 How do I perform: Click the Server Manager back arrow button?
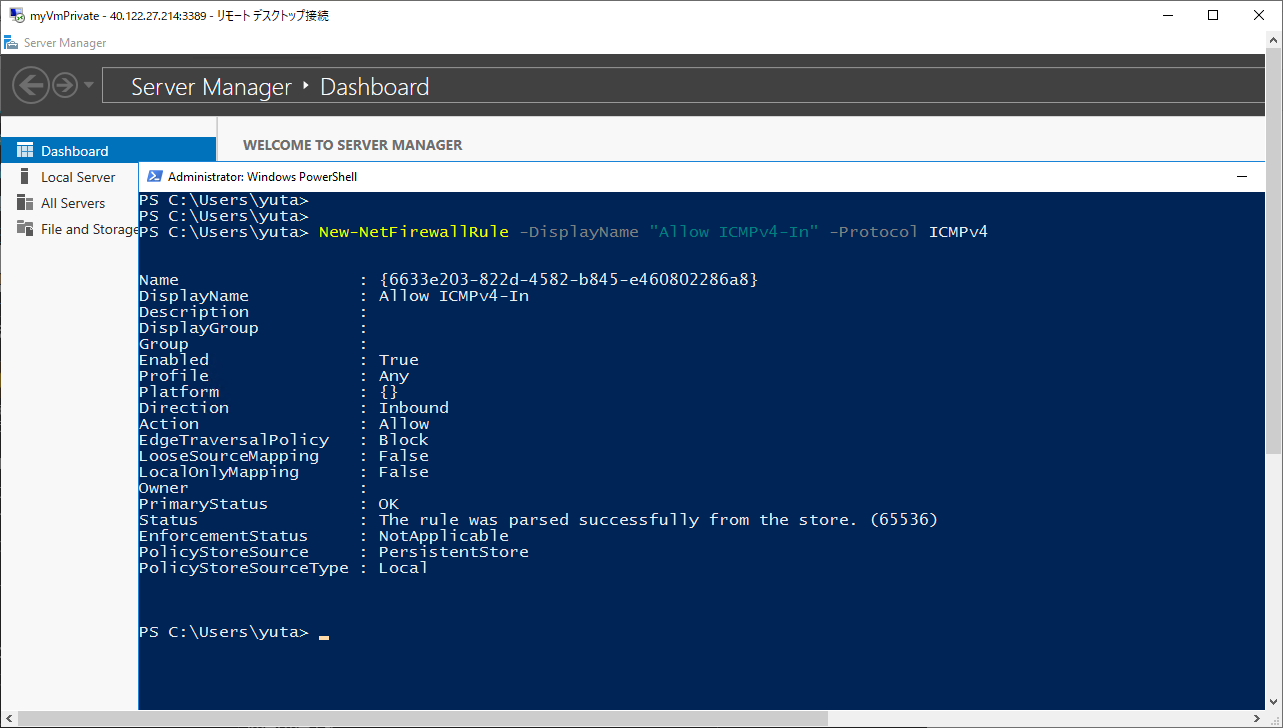(x=32, y=85)
